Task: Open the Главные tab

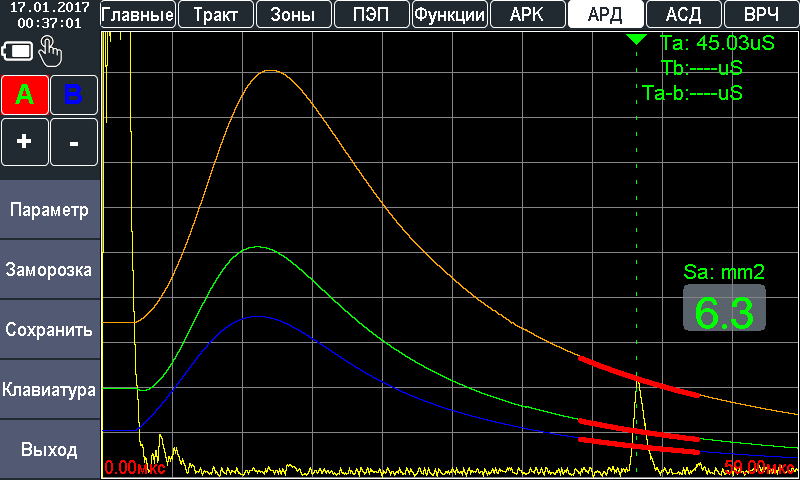Action: 139,14
